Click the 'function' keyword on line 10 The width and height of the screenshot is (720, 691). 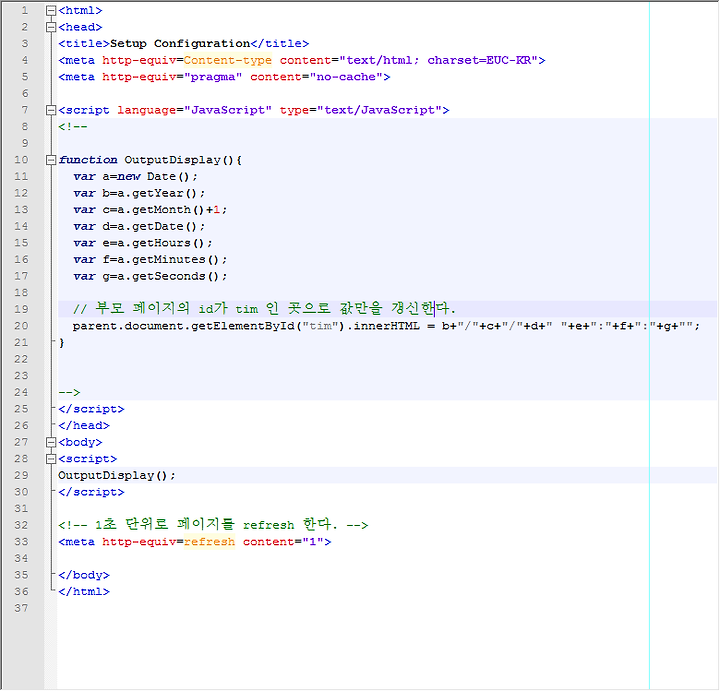coord(88,160)
